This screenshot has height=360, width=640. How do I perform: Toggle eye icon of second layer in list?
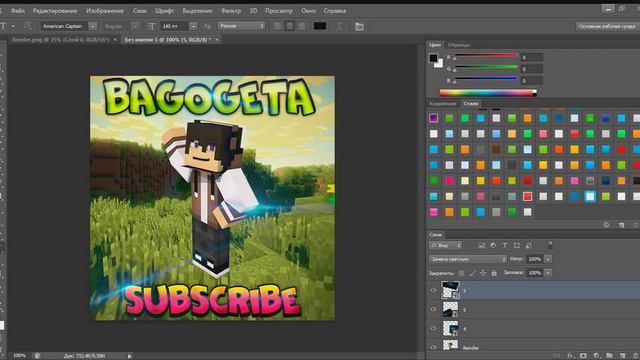(433, 309)
